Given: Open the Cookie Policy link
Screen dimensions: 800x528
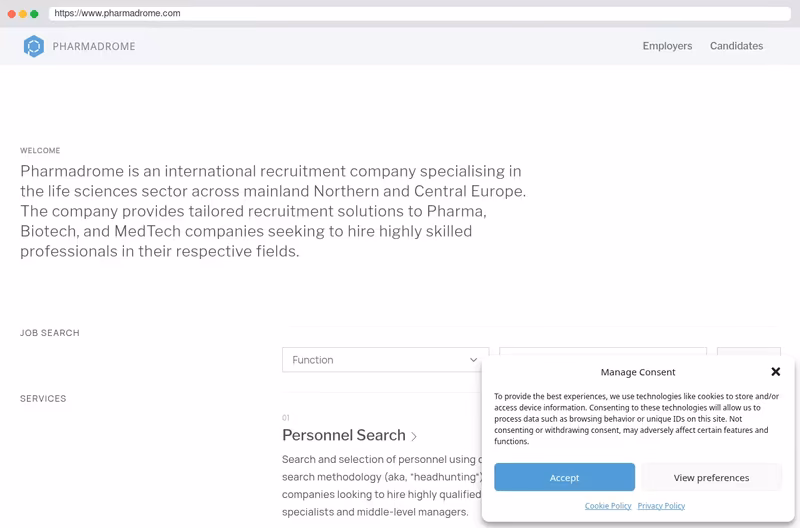Looking at the screenshot, I should (608, 506).
